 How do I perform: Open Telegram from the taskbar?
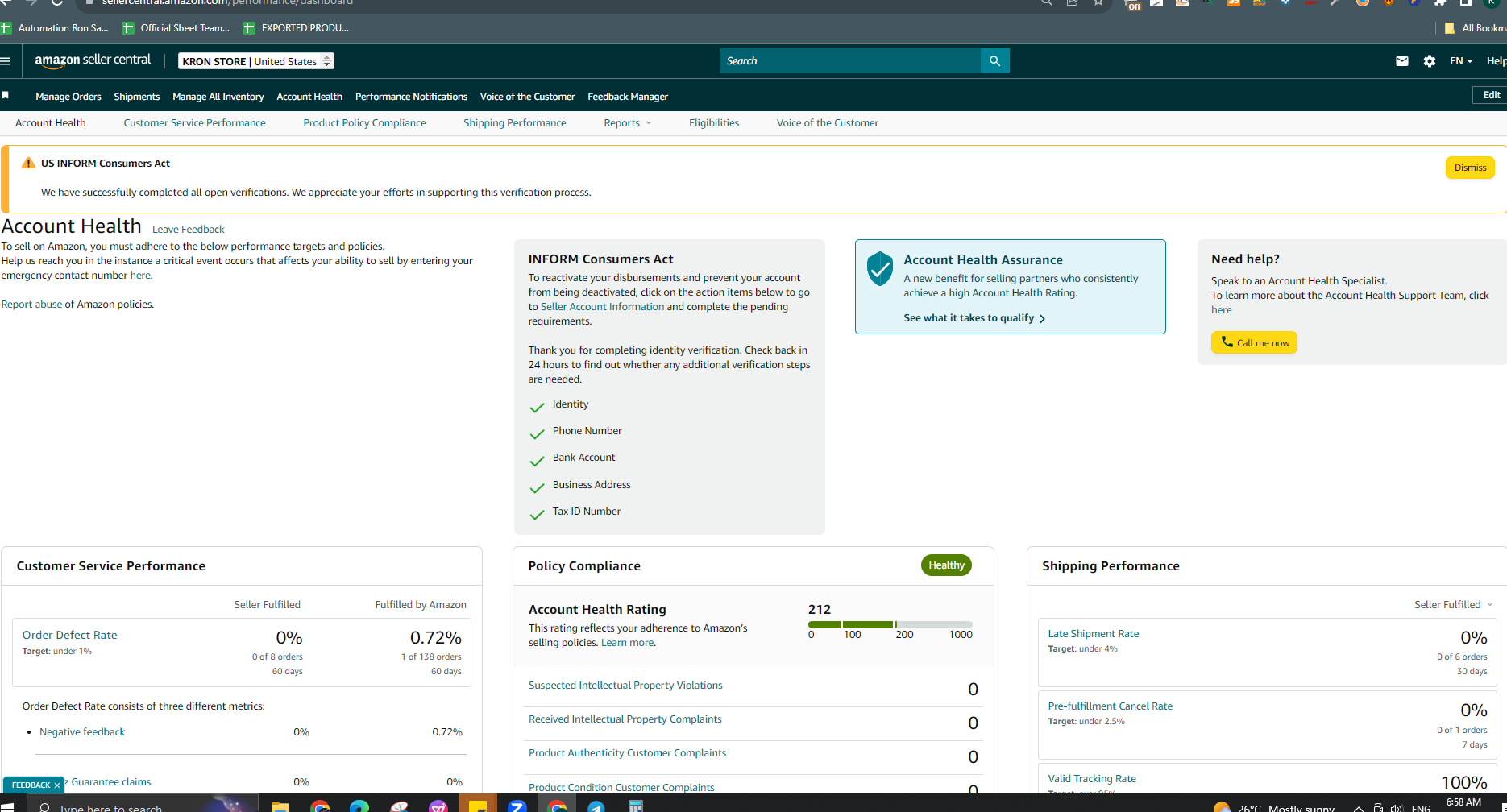click(x=596, y=806)
